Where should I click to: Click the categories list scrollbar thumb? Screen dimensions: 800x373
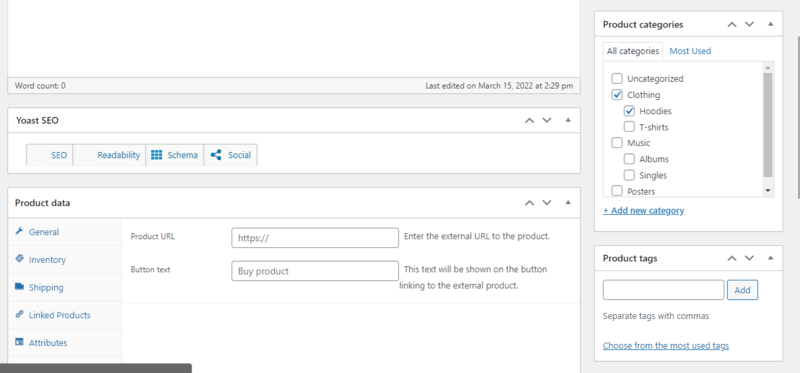pyautogui.click(x=768, y=125)
